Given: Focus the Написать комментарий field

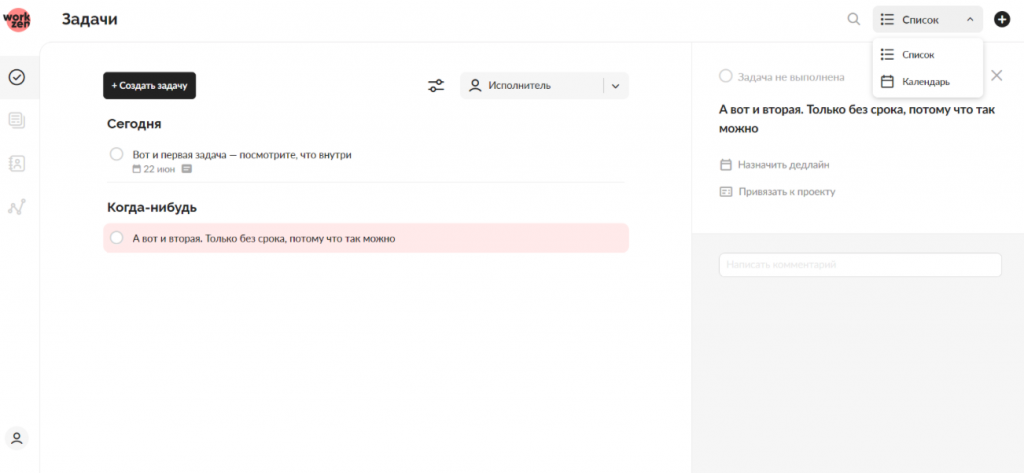Looking at the screenshot, I should [860, 265].
